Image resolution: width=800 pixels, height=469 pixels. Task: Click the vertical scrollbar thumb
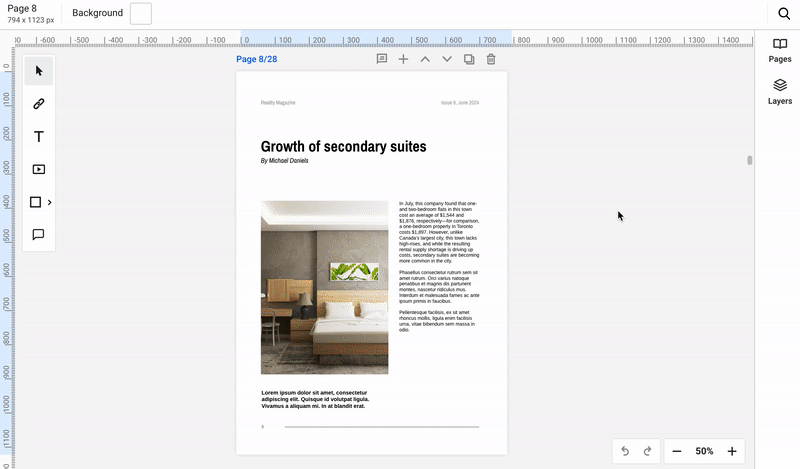click(x=749, y=160)
